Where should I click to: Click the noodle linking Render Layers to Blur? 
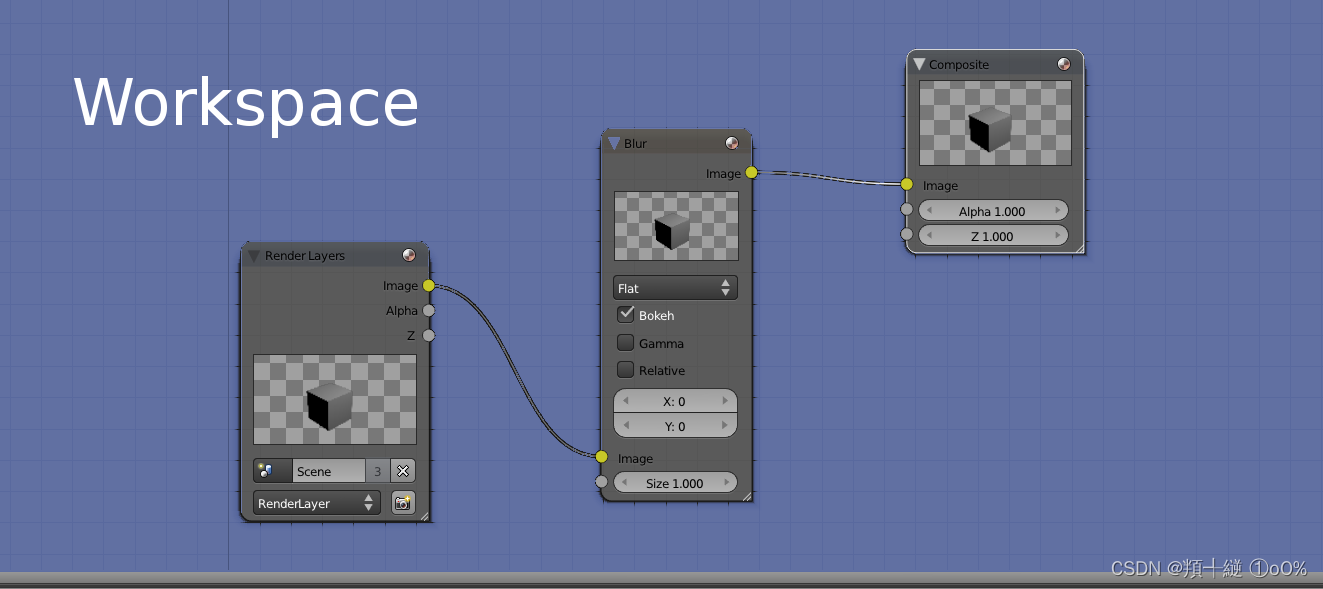coord(515,372)
